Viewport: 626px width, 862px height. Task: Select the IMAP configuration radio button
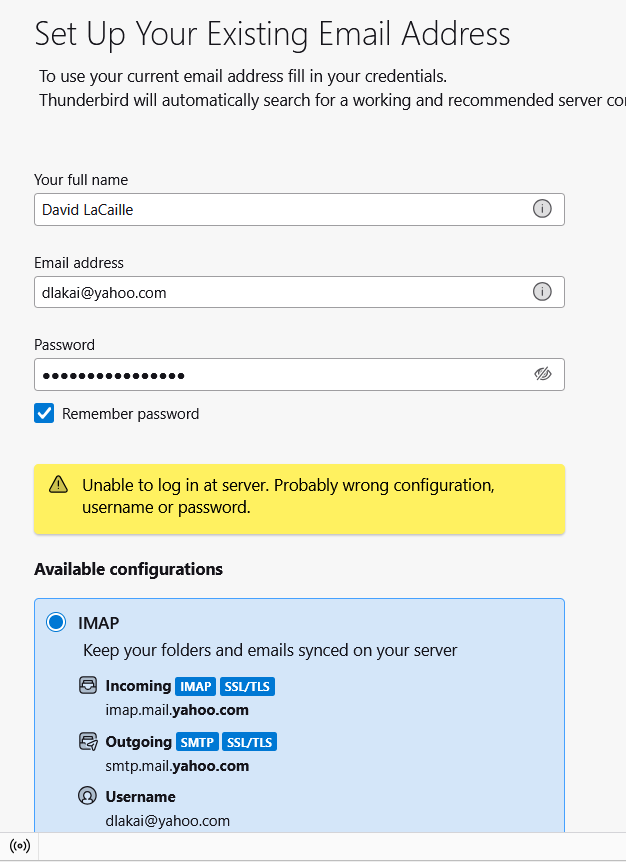(x=56, y=623)
